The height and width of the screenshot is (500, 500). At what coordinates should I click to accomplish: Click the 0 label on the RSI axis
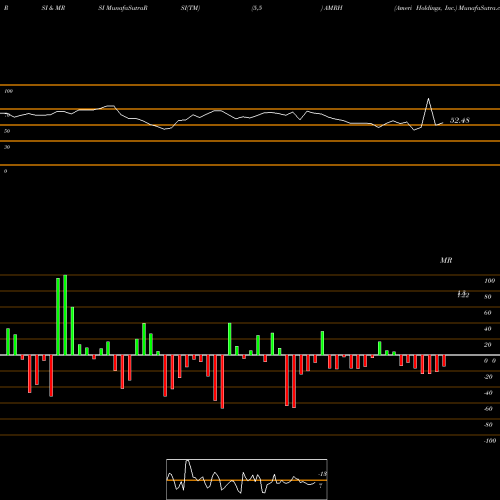tap(5, 171)
